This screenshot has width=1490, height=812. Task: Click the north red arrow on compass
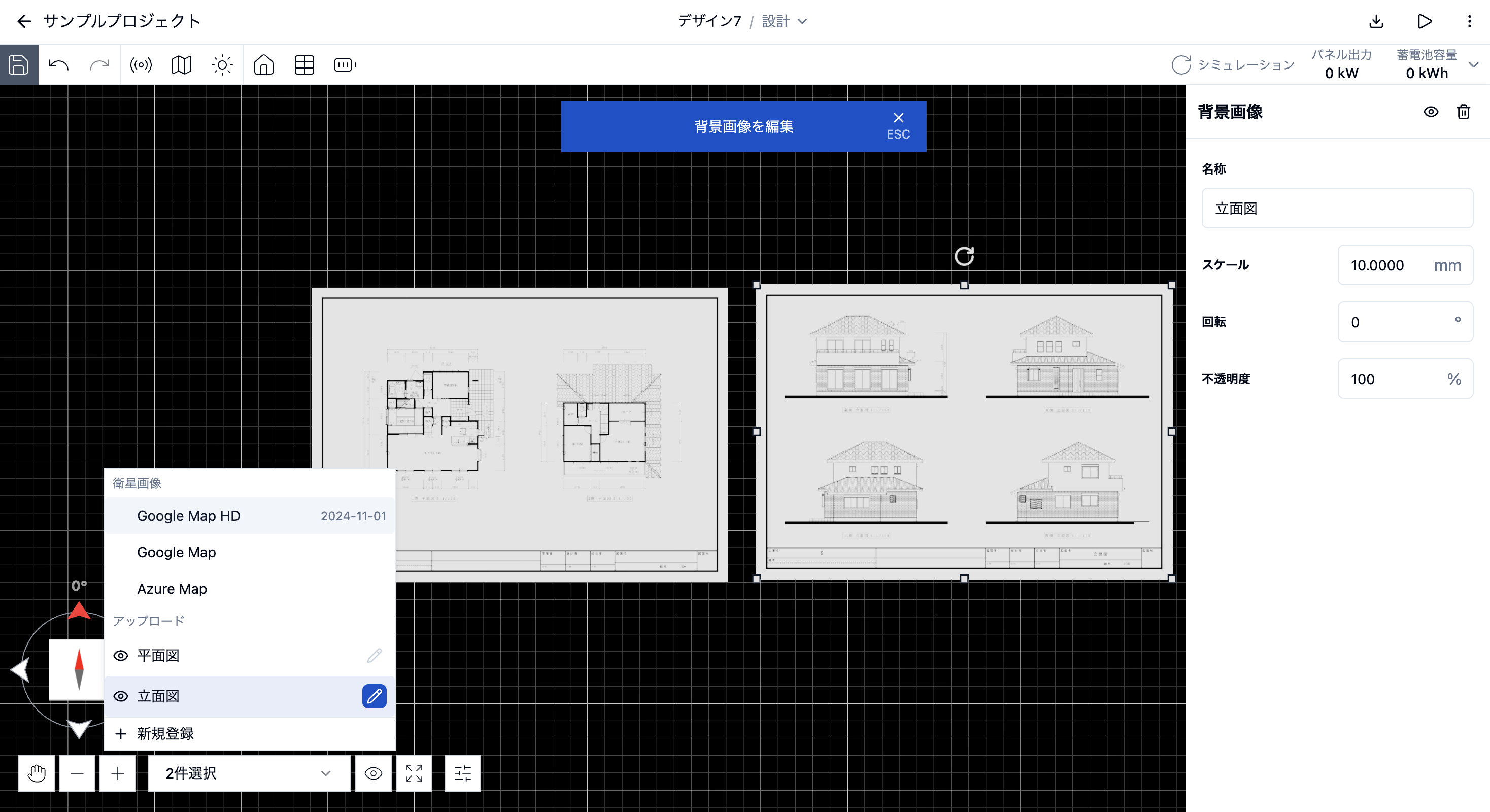79,610
